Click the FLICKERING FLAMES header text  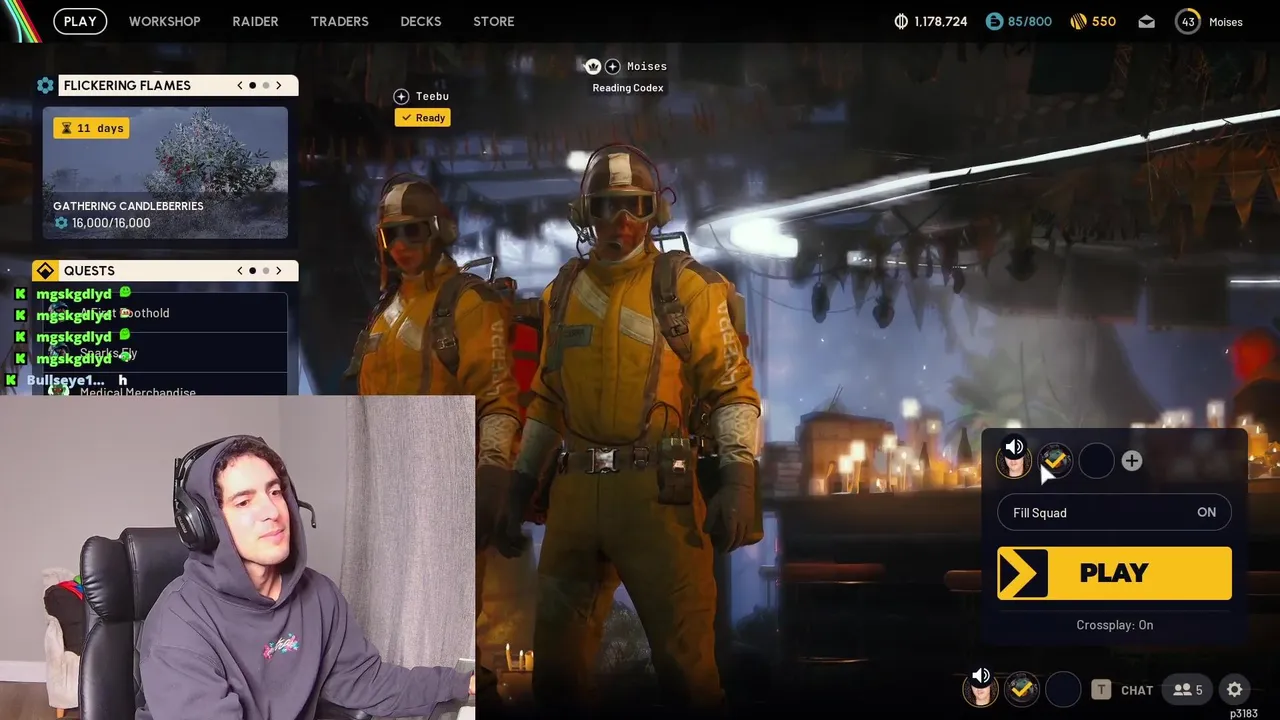click(x=127, y=86)
